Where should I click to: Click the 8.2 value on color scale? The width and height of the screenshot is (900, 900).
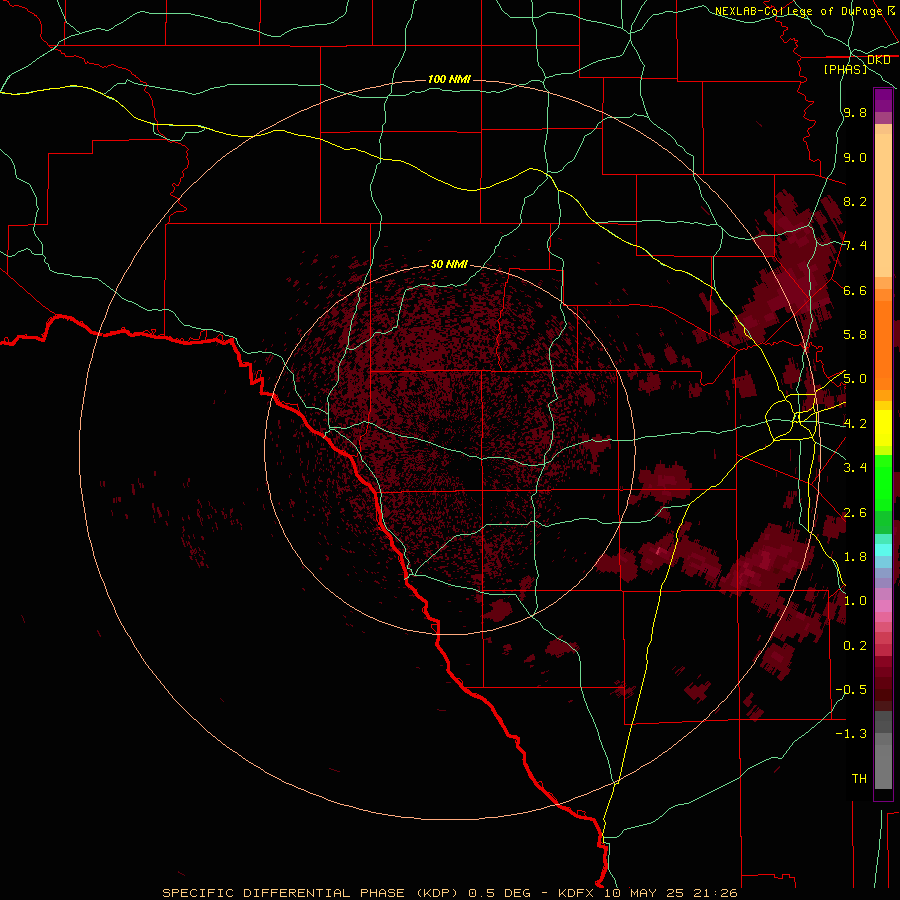tap(855, 201)
